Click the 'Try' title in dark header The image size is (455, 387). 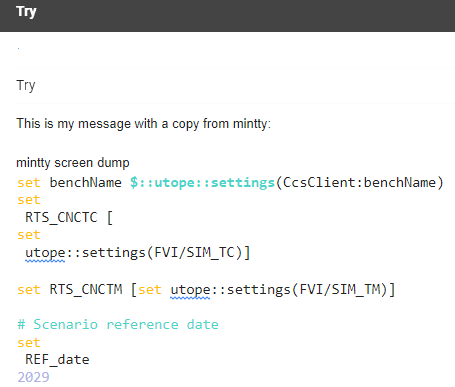pos(26,12)
